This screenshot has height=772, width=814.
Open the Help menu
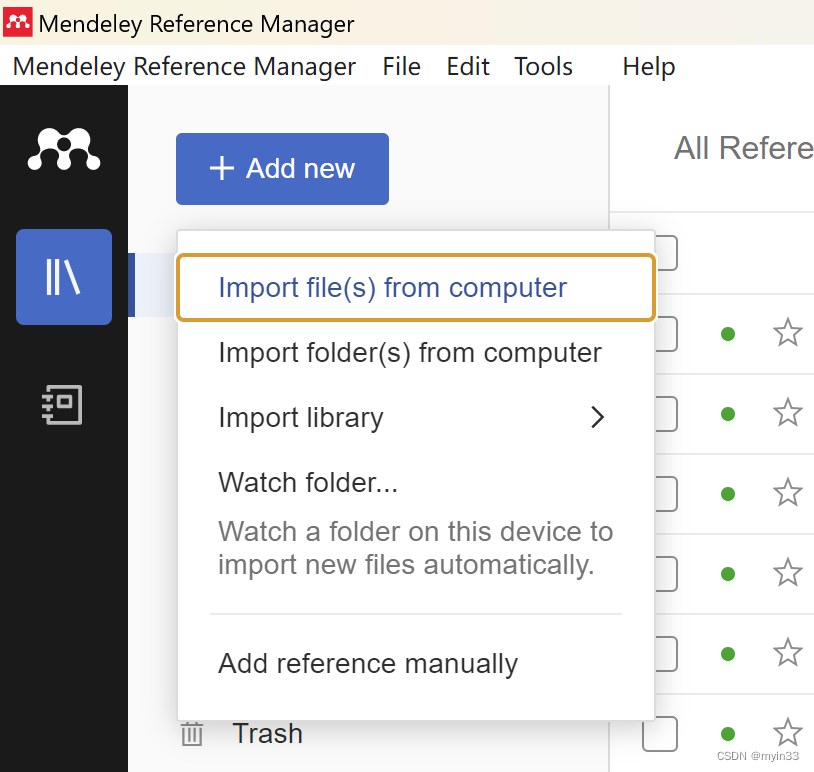point(649,66)
